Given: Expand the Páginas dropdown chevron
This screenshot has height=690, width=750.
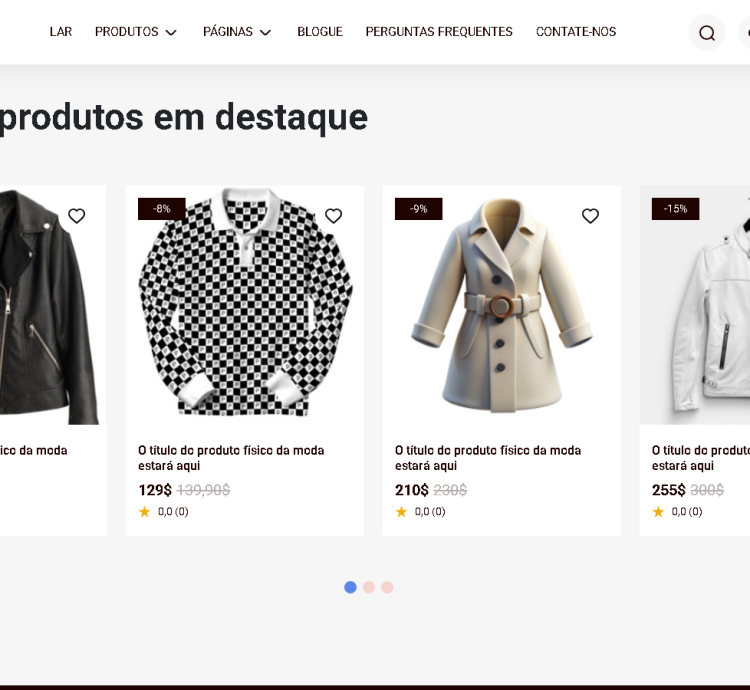Looking at the screenshot, I should 265,33.
